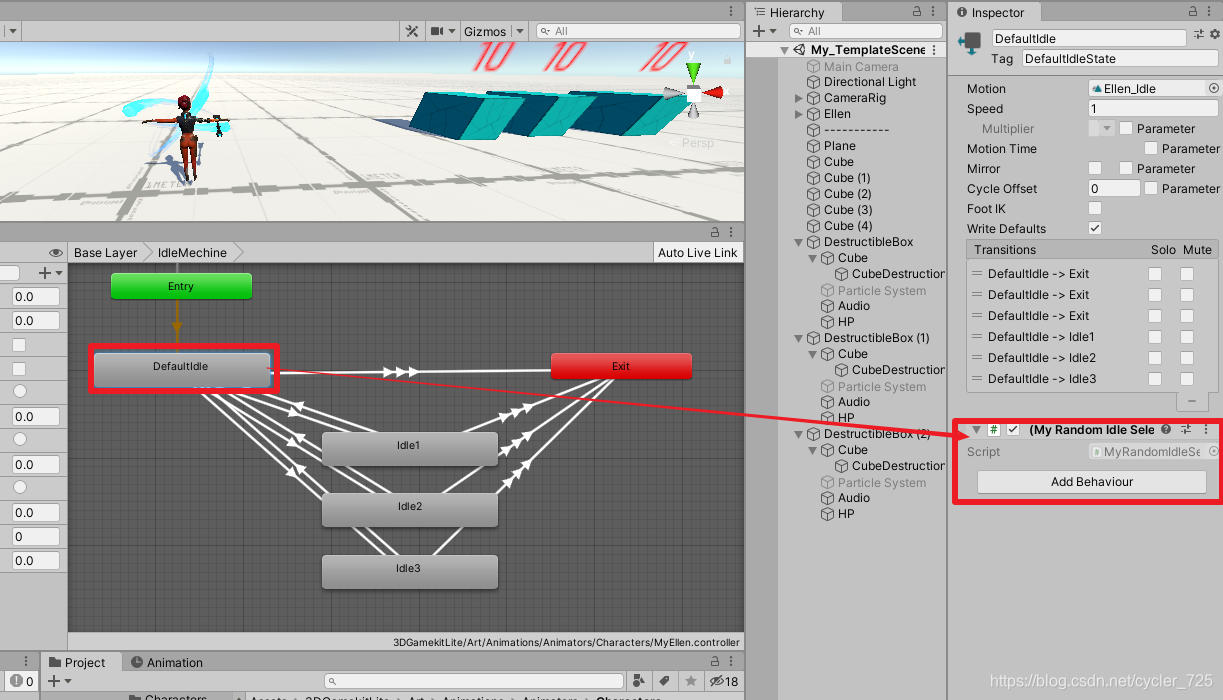Open the Animator parameter add dropdown

[50, 273]
